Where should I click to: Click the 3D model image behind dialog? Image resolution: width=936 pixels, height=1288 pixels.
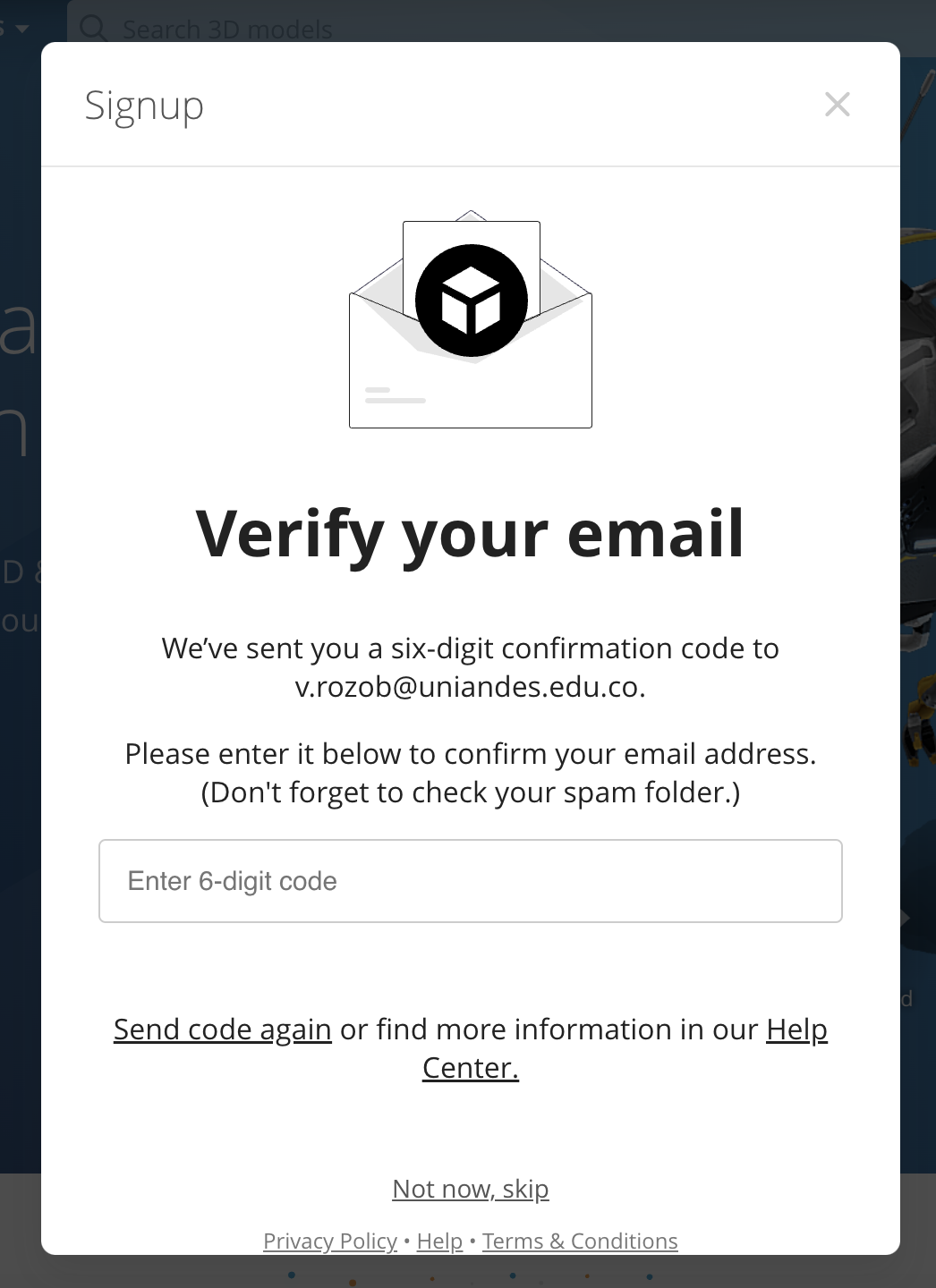[x=918, y=447]
